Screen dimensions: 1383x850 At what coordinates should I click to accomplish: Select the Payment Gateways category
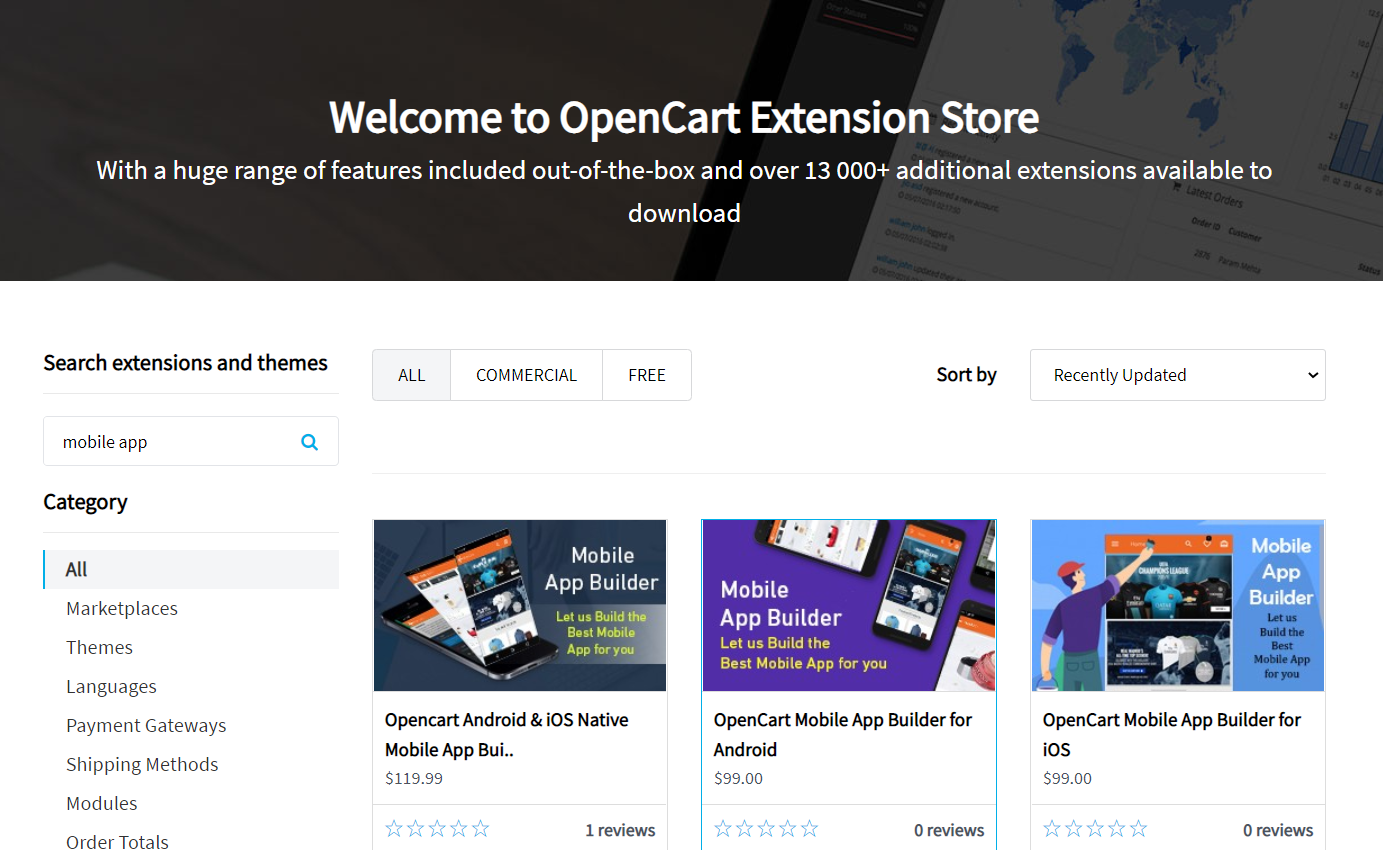point(146,725)
